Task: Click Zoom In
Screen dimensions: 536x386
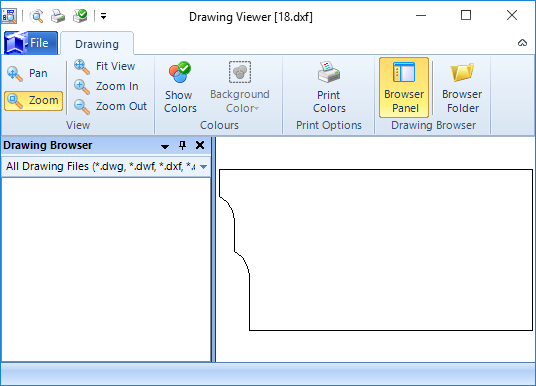Action: (x=107, y=86)
